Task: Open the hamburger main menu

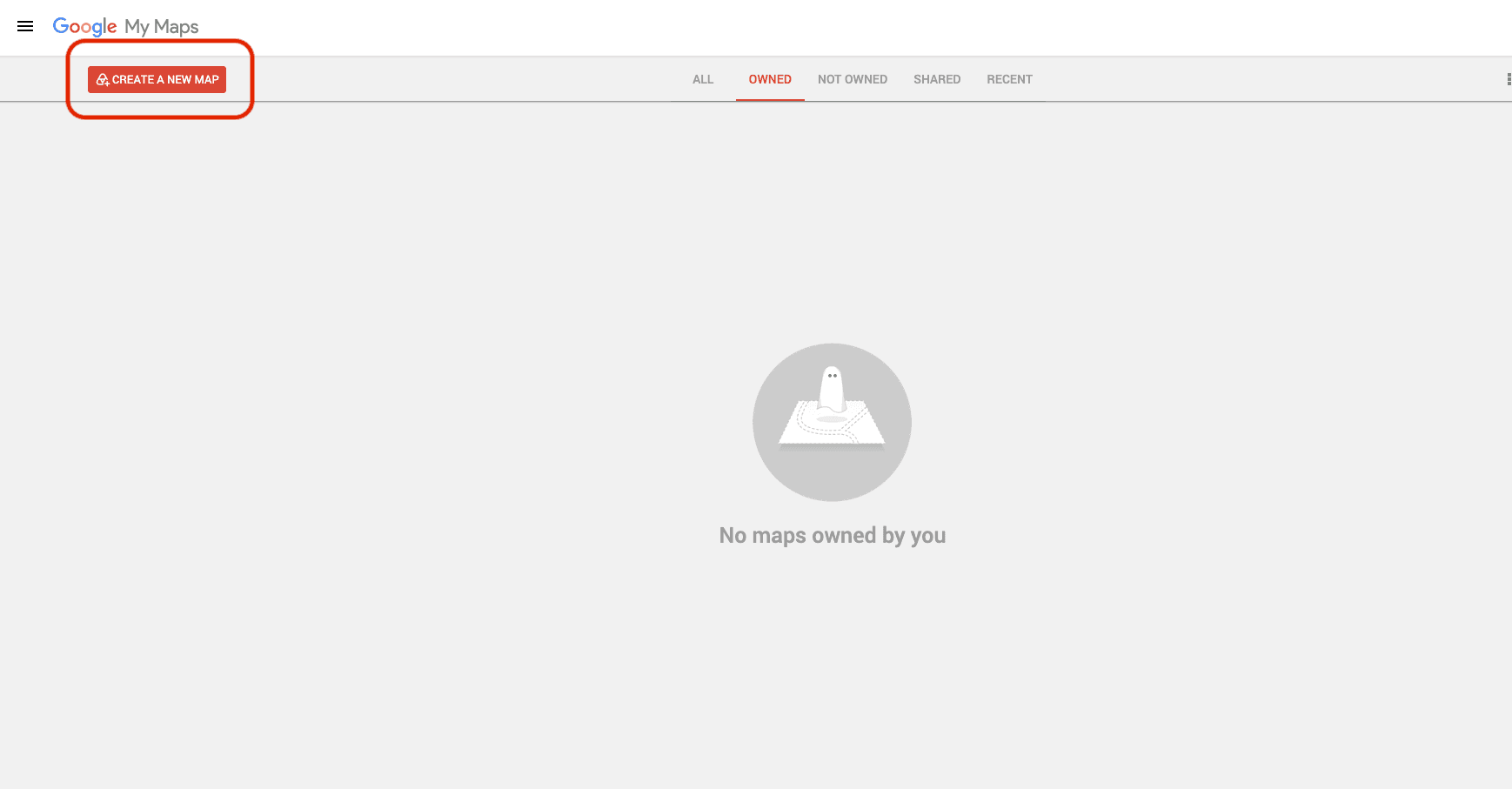Action: point(25,26)
